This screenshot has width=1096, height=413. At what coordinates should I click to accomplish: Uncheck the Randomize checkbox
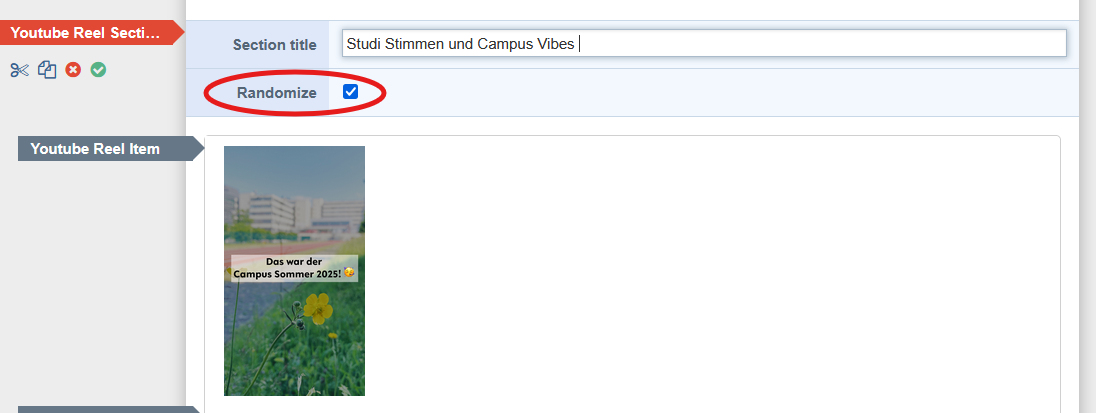click(350, 92)
